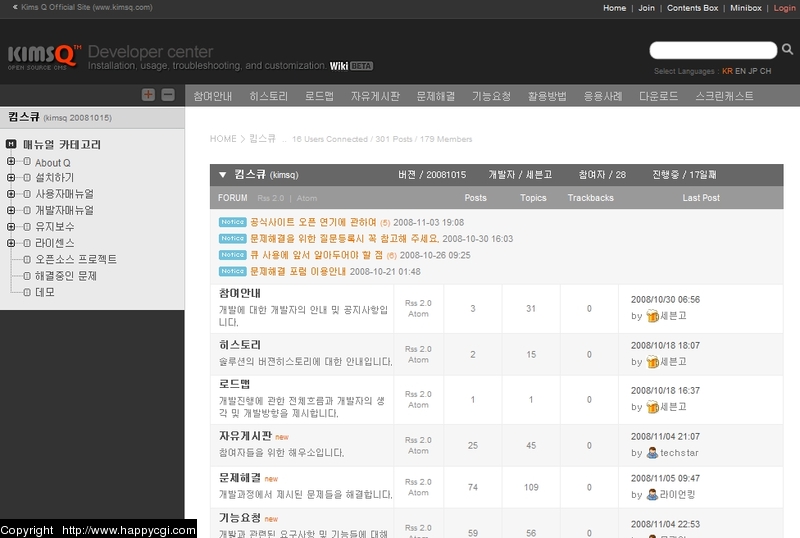Select the 데모 tree item
Viewport: 800px width, 538px height.
pyautogui.click(x=44, y=292)
